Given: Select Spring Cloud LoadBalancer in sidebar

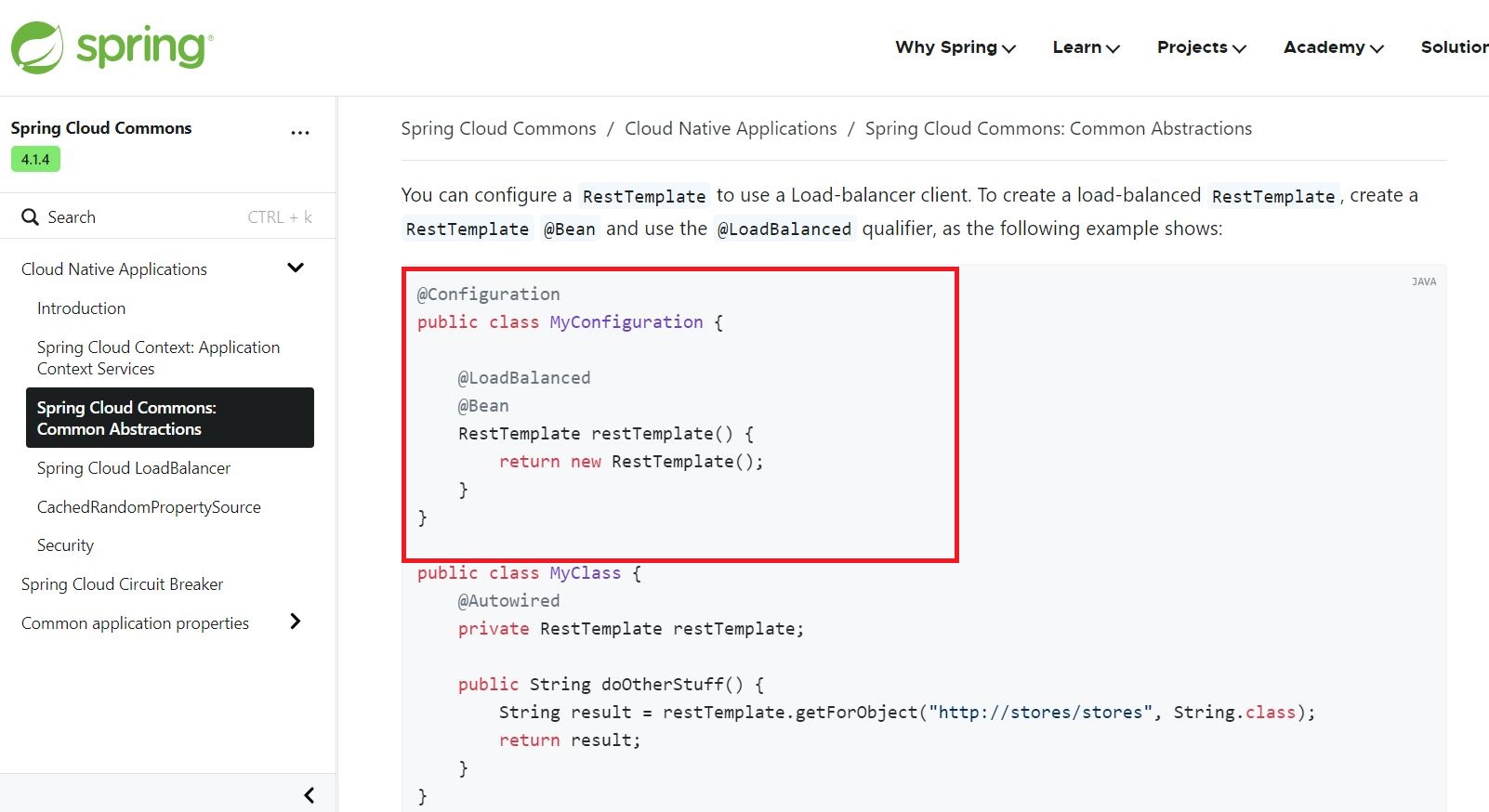Looking at the screenshot, I should (x=134, y=468).
